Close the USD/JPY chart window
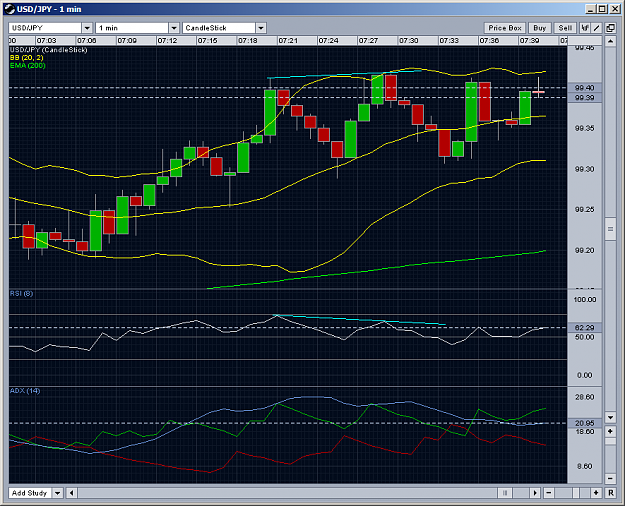 (615, 9)
